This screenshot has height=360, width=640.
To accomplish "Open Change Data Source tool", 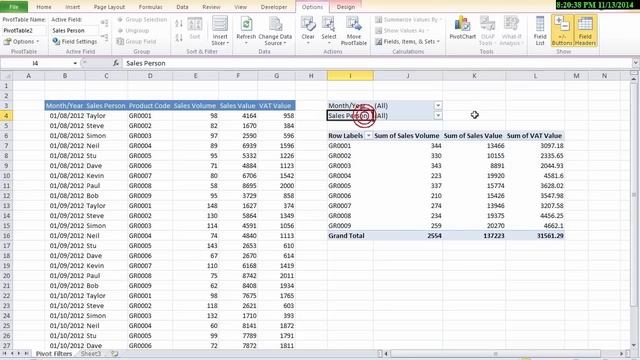I will (x=275, y=31).
